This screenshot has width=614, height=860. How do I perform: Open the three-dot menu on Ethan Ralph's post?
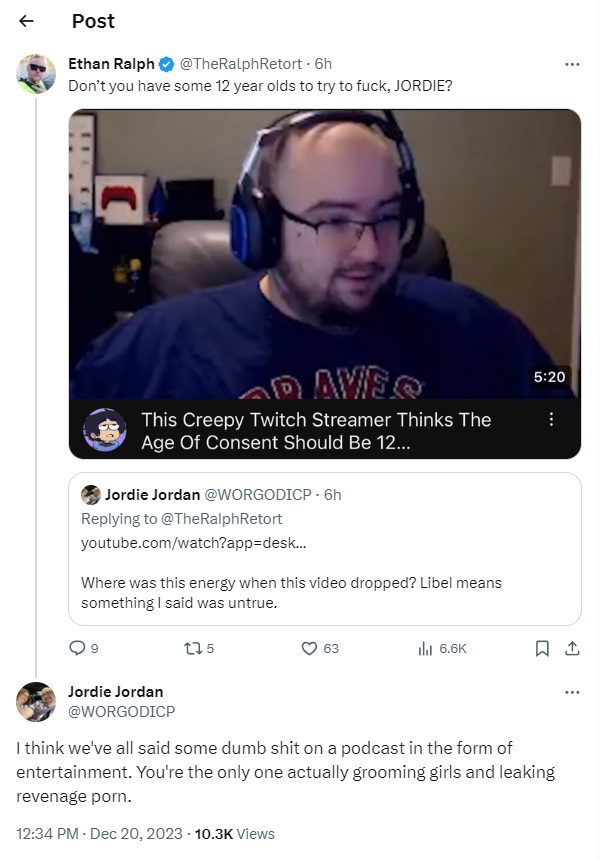pos(572,64)
